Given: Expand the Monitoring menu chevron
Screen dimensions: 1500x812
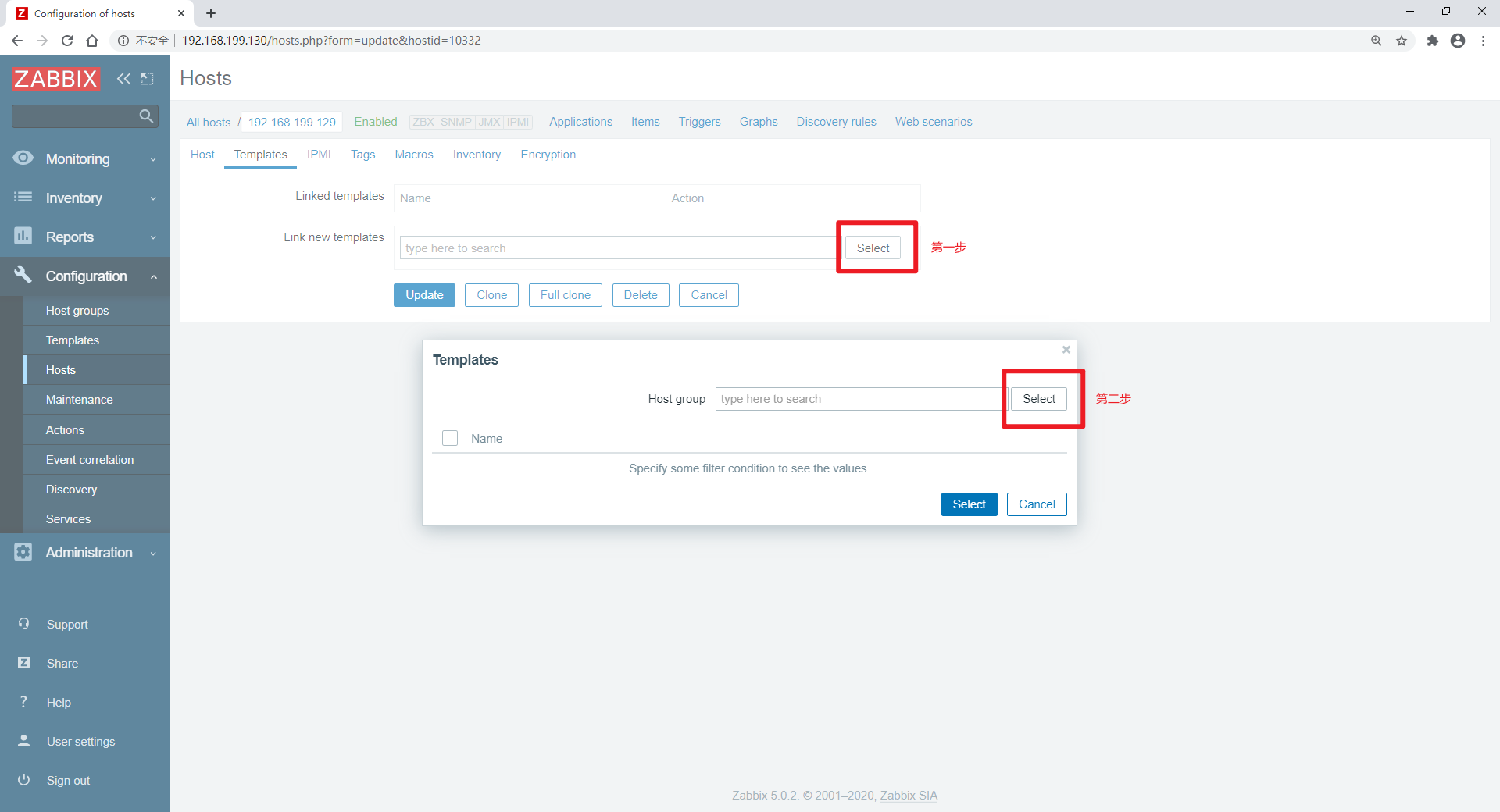Looking at the screenshot, I should click(153, 159).
